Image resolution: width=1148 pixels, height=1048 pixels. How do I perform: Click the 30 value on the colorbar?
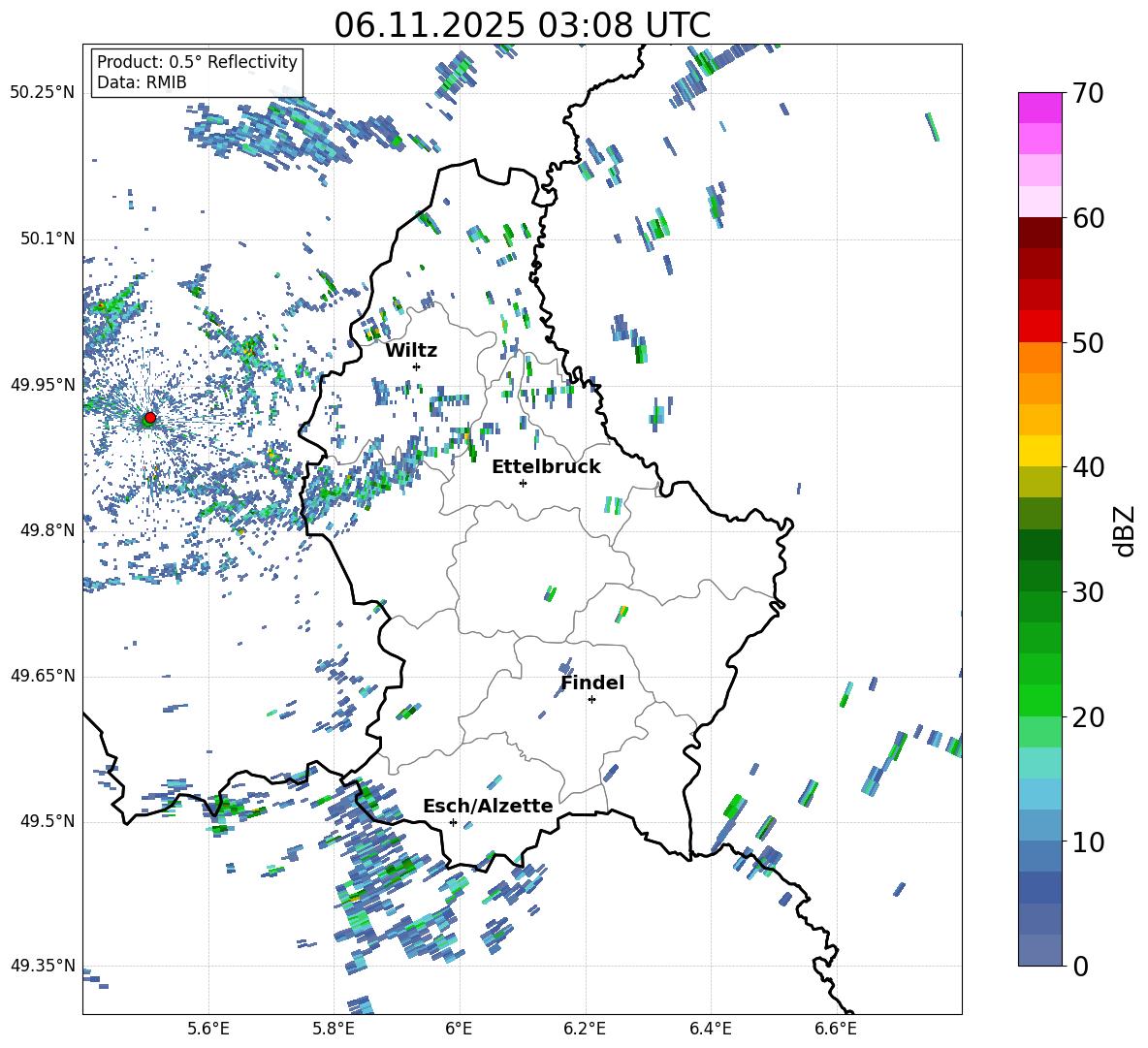1088,592
